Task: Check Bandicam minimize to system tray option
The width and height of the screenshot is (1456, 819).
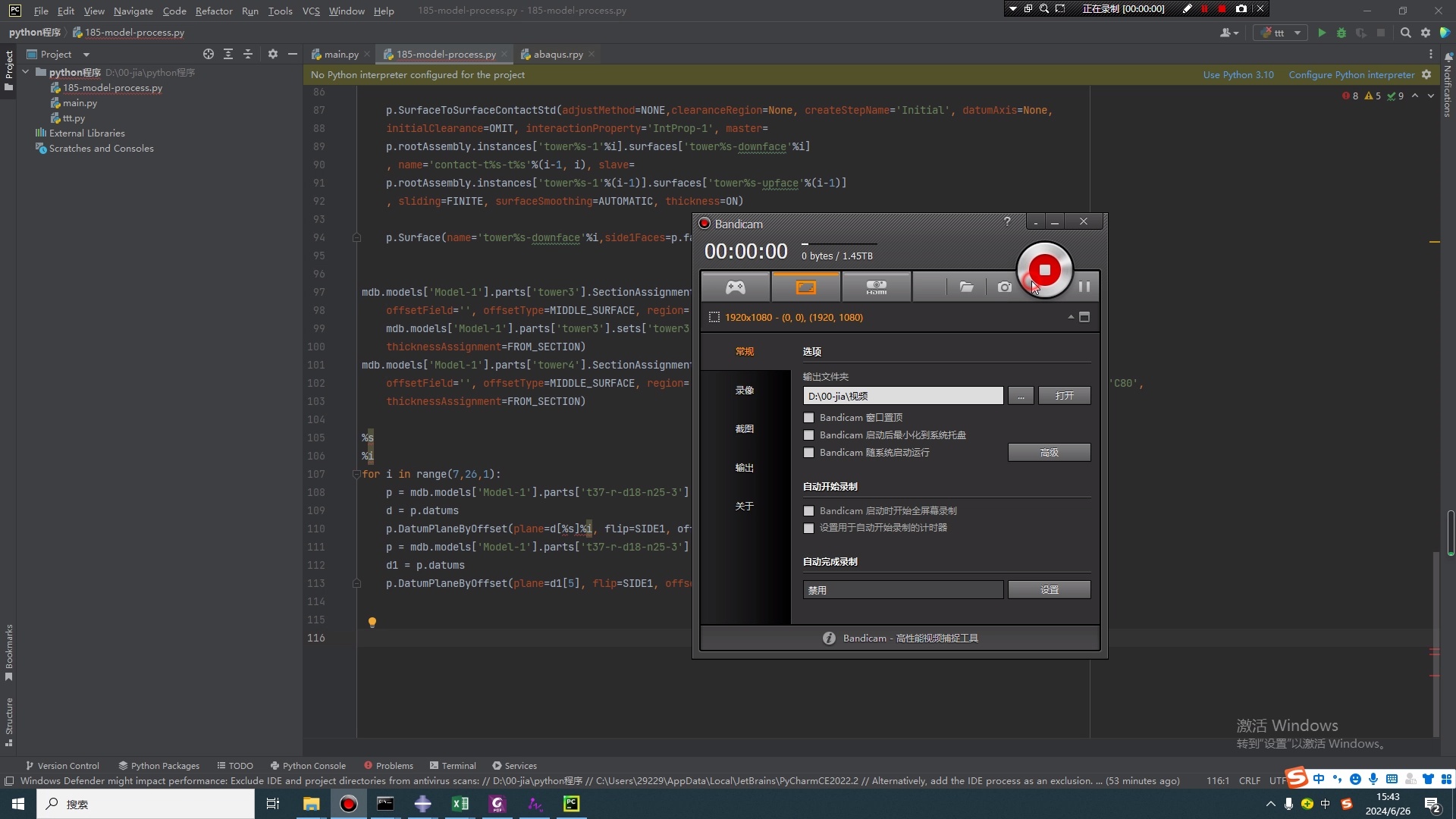Action: click(x=808, y=435)
